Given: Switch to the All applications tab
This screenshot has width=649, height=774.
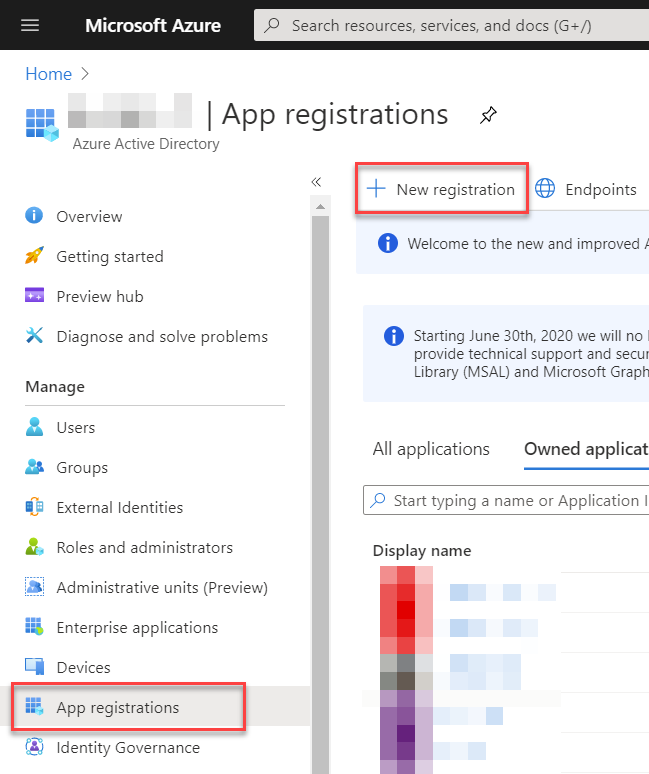Looking at the screenshot, I should point(431,449).
